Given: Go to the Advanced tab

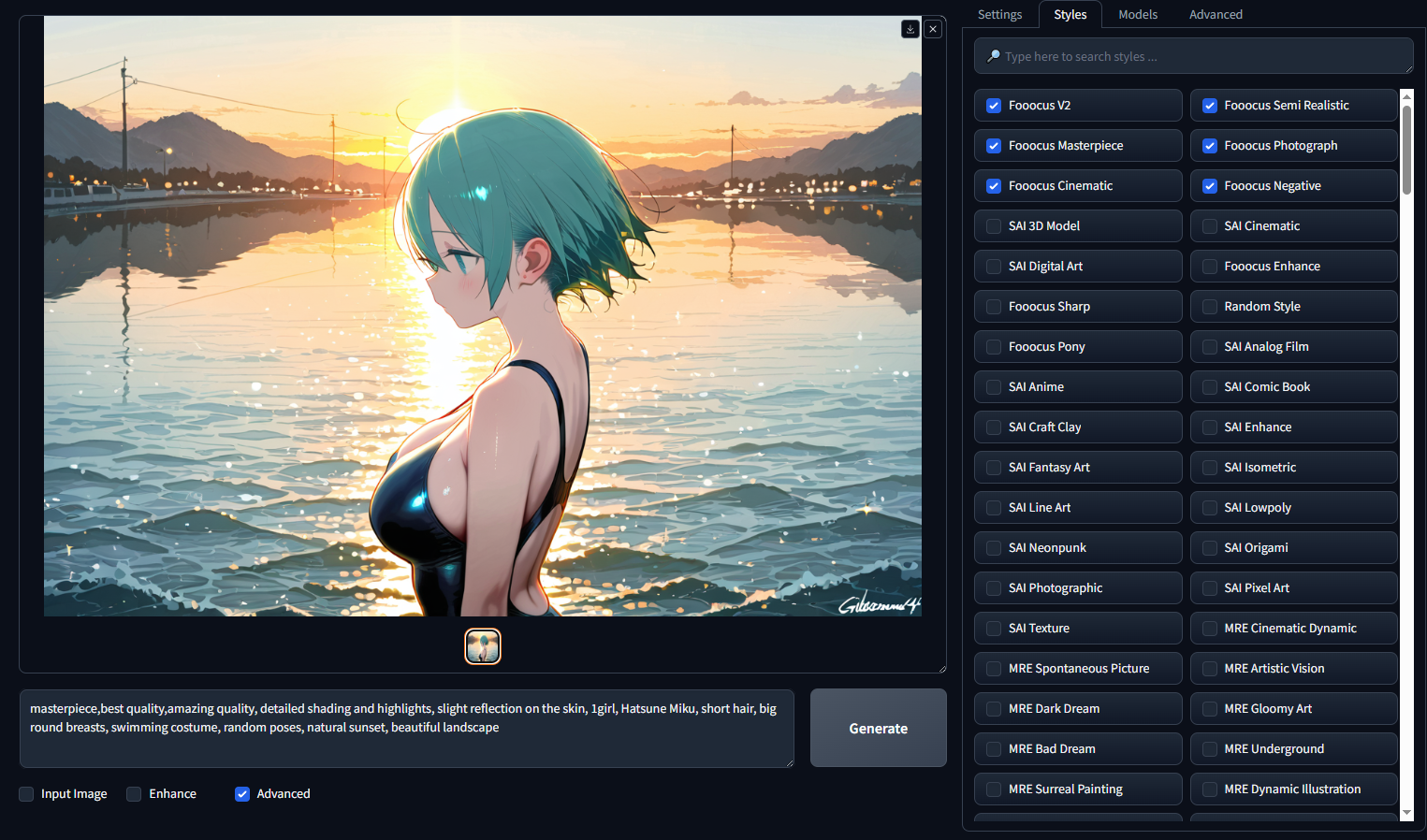Looking at the screenshot, I should pos(1216,14).
